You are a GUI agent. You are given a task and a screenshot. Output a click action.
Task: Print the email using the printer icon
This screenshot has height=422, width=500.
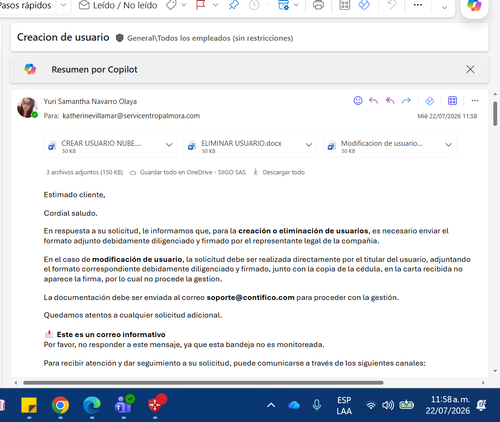[x=318, y=5]
